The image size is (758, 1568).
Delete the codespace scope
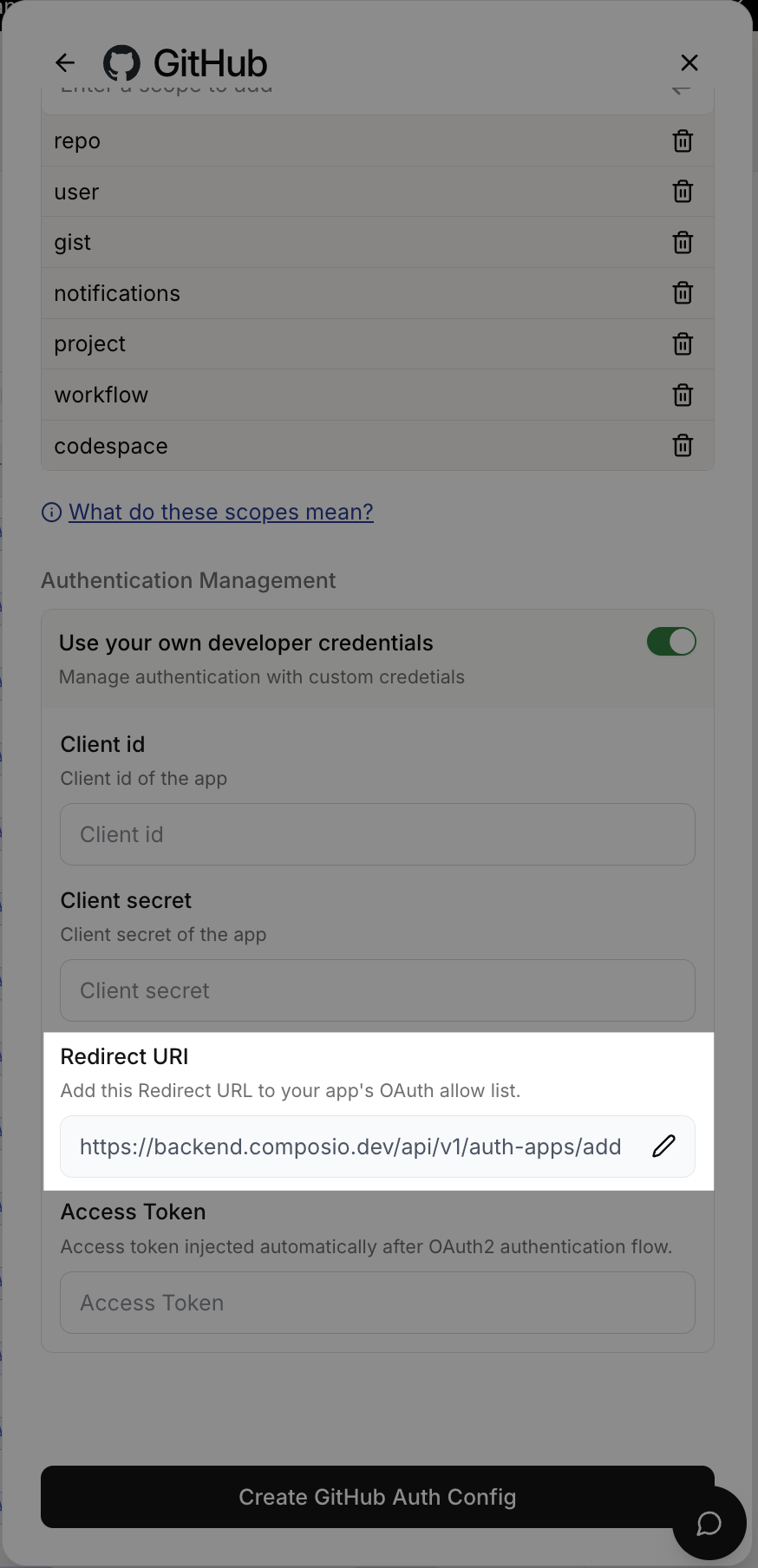click(x=683, y=445)
